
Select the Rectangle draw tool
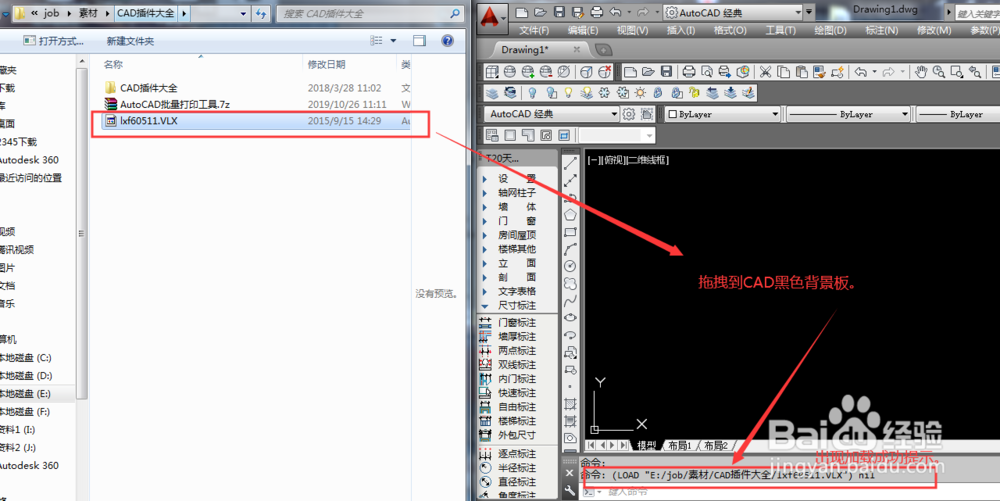pyautogui.click(x=570, y=232)
